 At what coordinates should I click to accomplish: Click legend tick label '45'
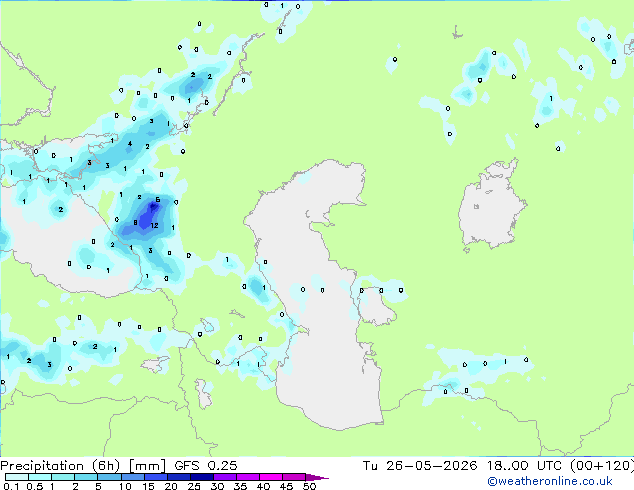(286, 486)
